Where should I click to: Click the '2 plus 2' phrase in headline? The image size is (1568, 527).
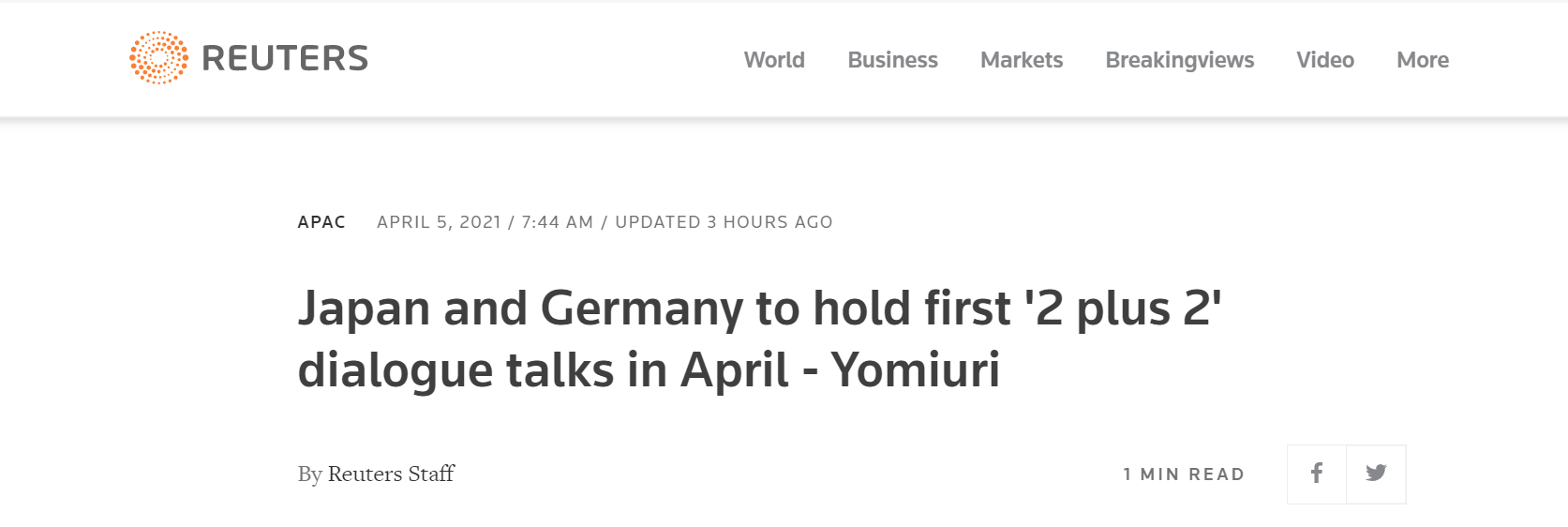[x=1123, y=309]
